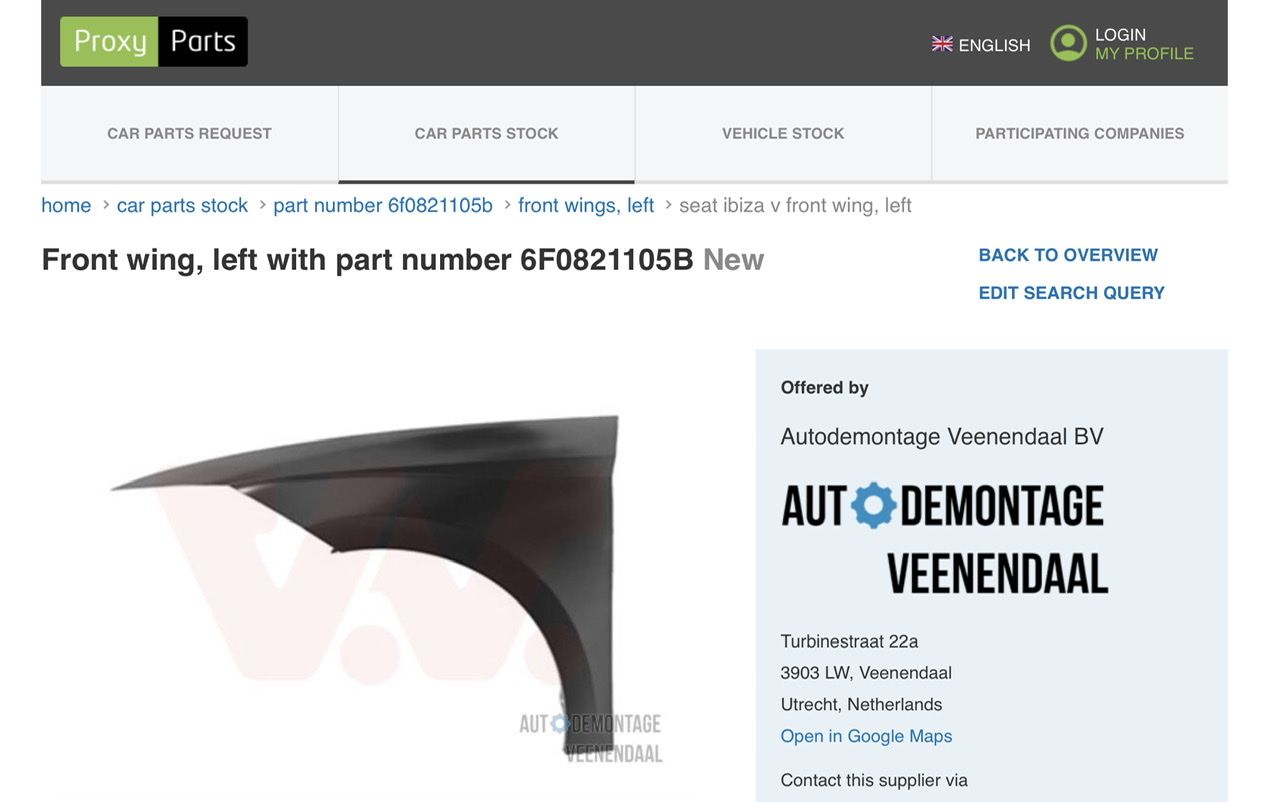The height and width of the screenshot is (802, 1280).
Task: Select the Car Parts Stock tab
Action: pos(486,133)
